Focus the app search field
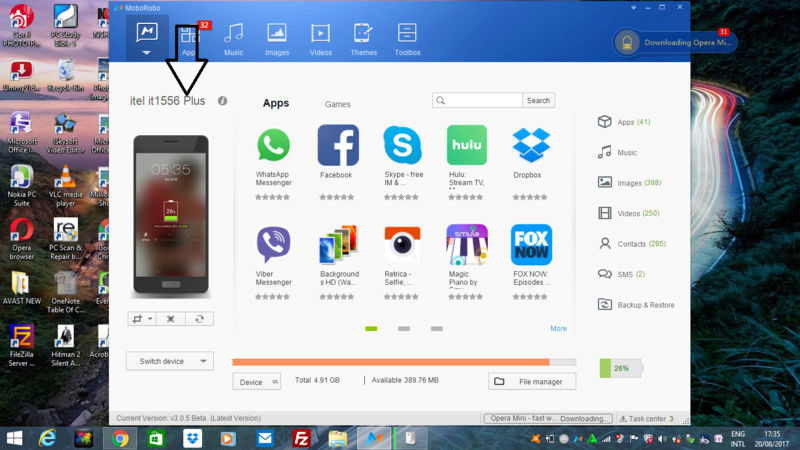The image size is (800, 450). 477,101
